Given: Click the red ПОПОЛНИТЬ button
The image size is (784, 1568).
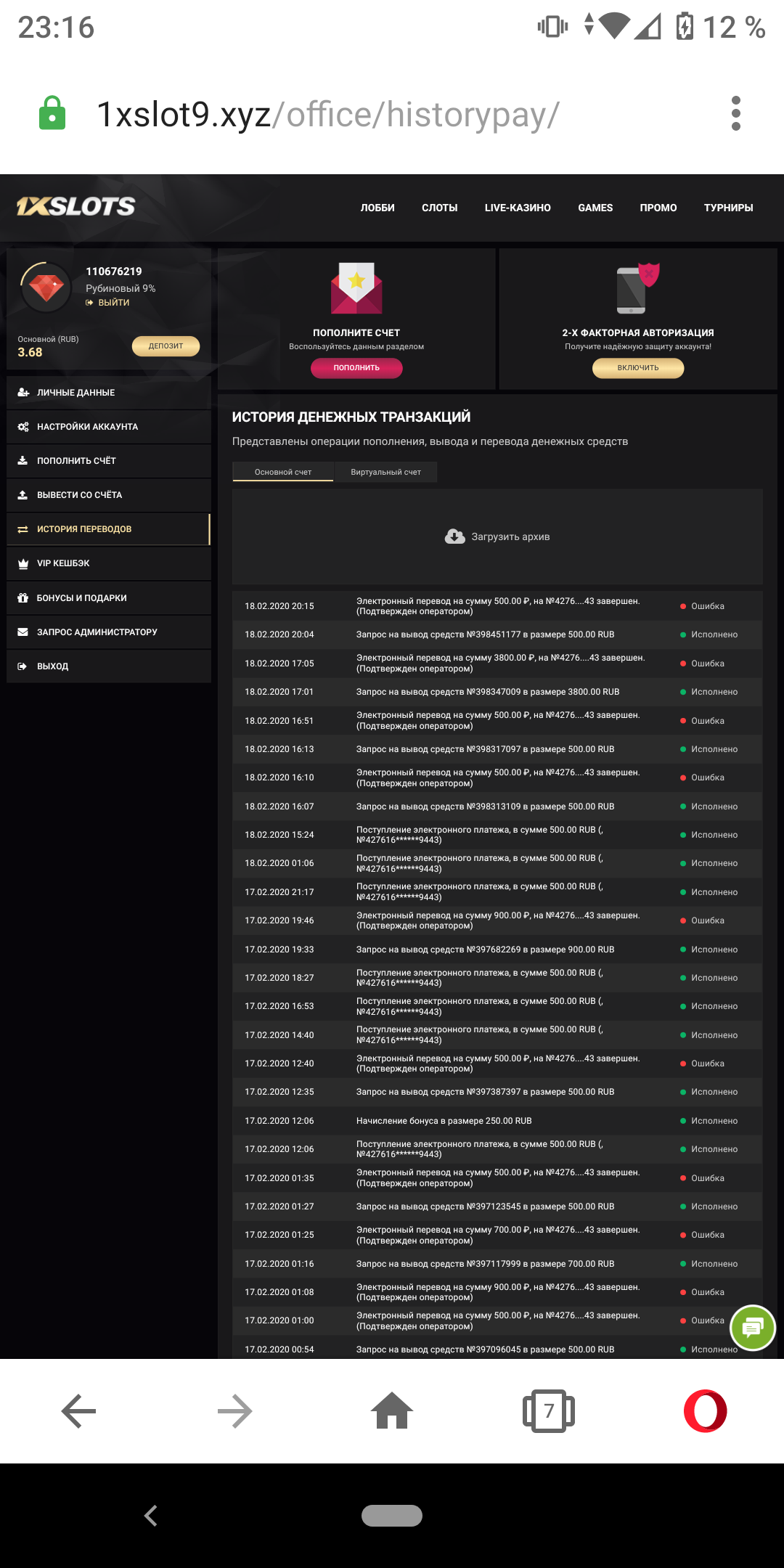Looking at the screenshot, I should coord(356,368).
